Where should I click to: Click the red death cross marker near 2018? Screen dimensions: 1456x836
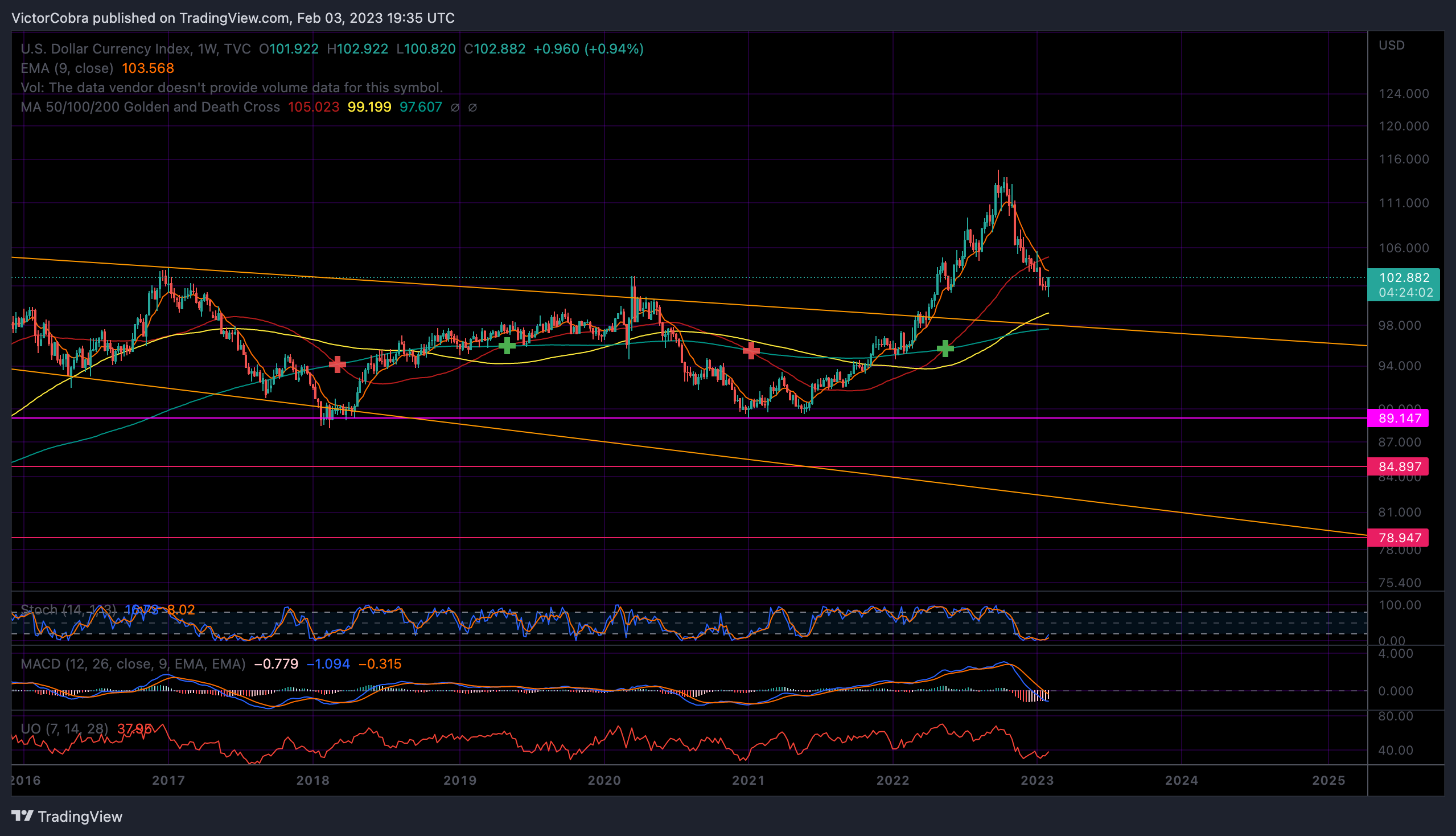coord(338,364)
